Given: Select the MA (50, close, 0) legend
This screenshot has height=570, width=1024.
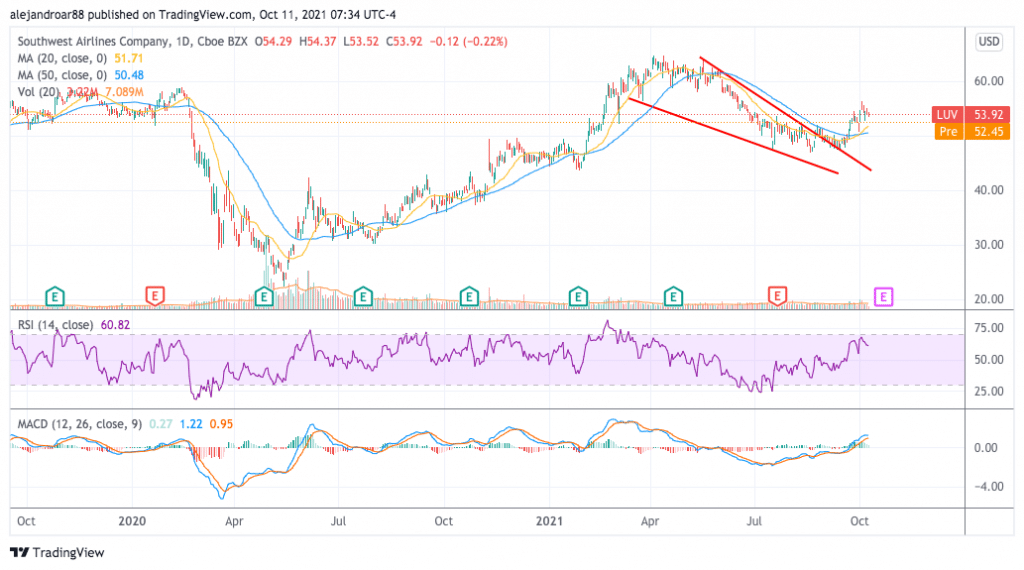Looking at the screenshot, I should [x=62, y=75].
